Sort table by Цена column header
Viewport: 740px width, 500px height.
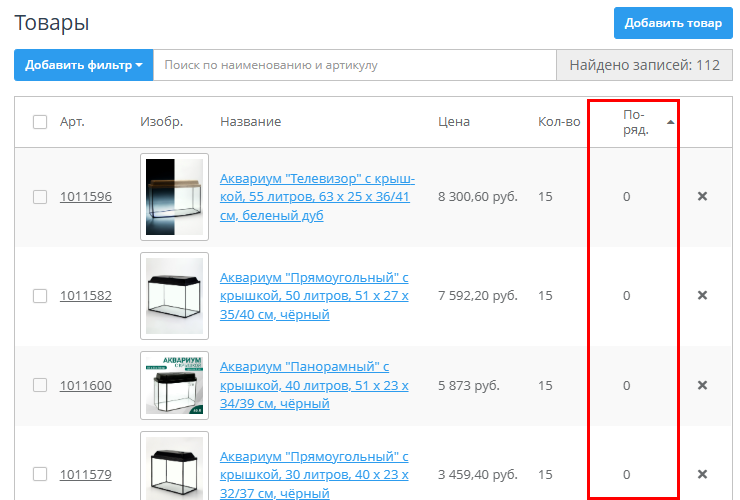coord(454,122)
